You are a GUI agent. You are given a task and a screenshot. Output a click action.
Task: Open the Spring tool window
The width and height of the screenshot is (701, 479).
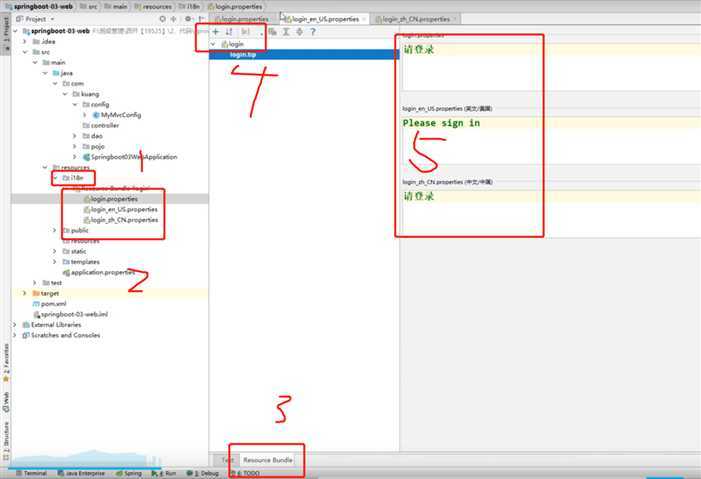click(129, 473)
